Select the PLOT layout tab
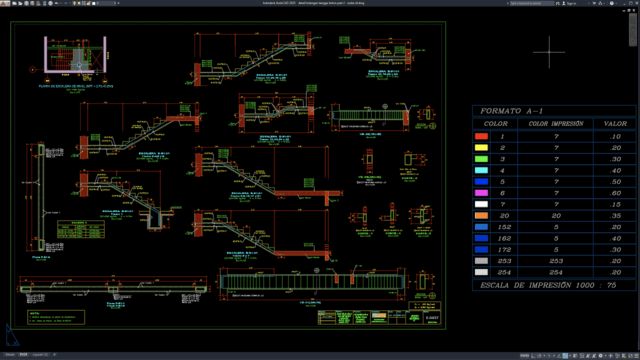The image size is (640, 360). [x=23, y=354]
